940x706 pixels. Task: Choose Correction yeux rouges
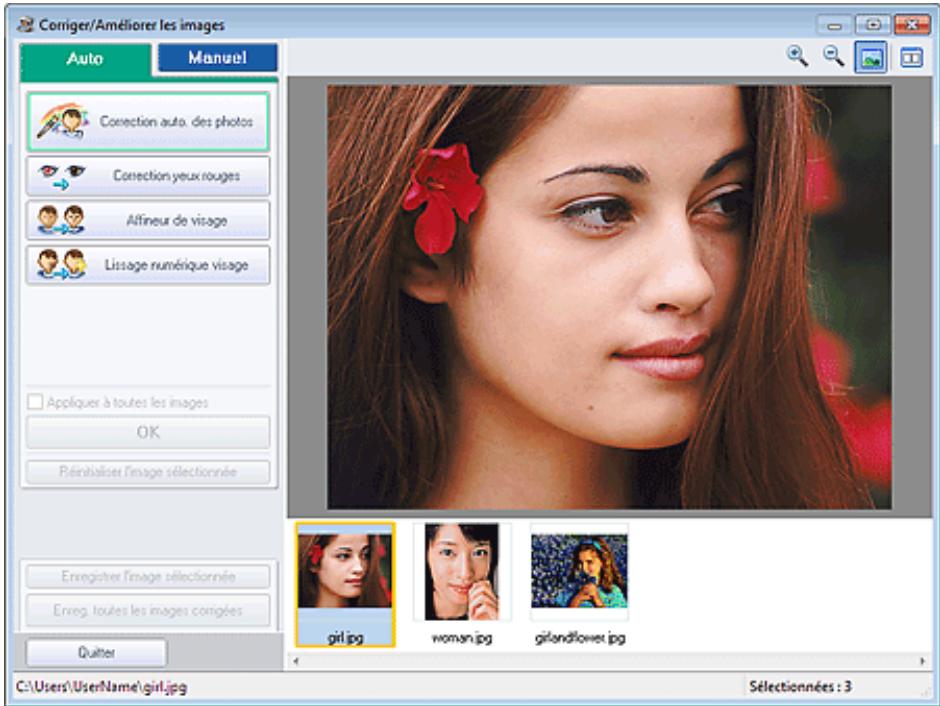point(147,176)
